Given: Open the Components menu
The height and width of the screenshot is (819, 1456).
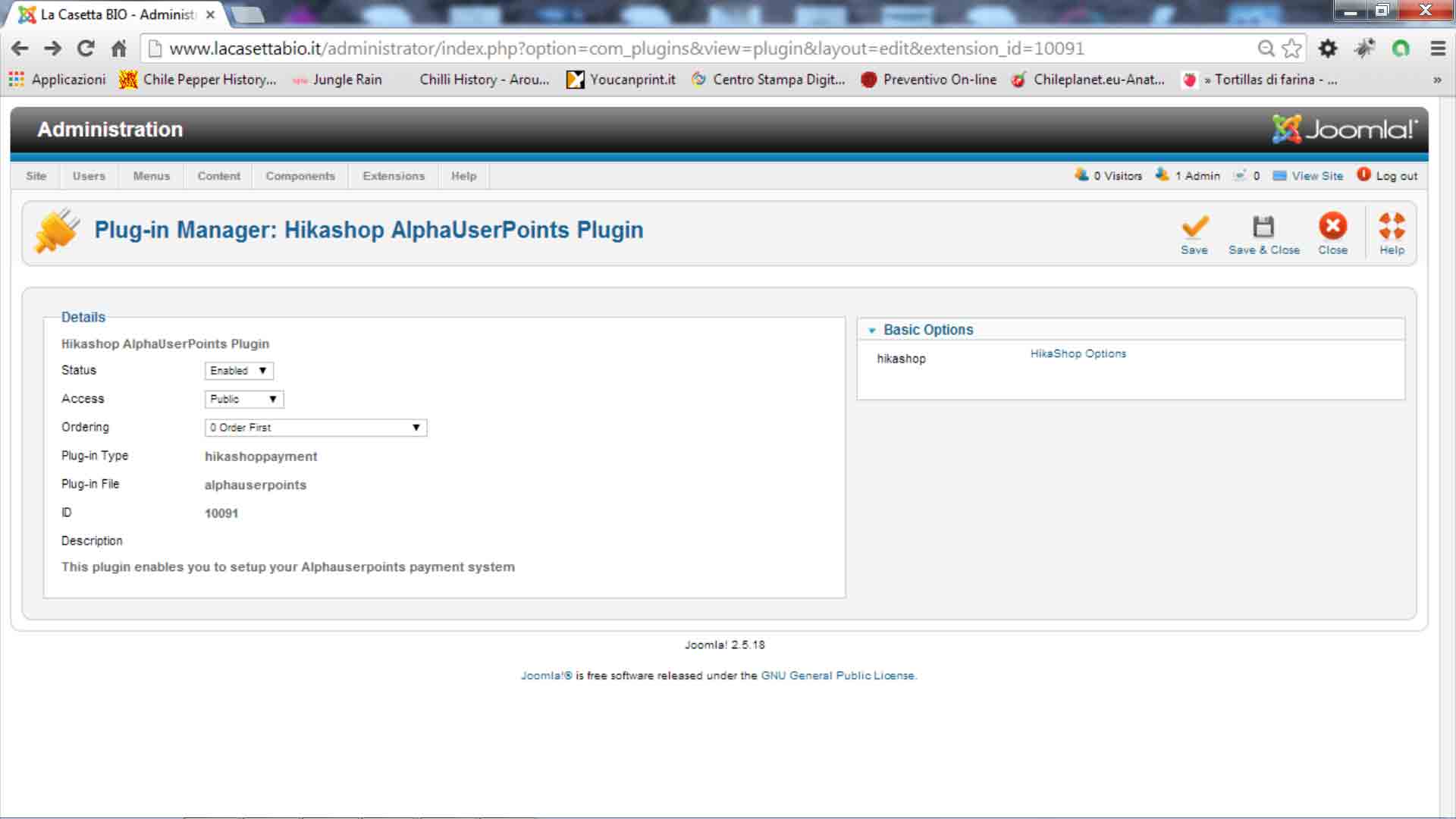Looking at the screenshot, I should [300, 176].
